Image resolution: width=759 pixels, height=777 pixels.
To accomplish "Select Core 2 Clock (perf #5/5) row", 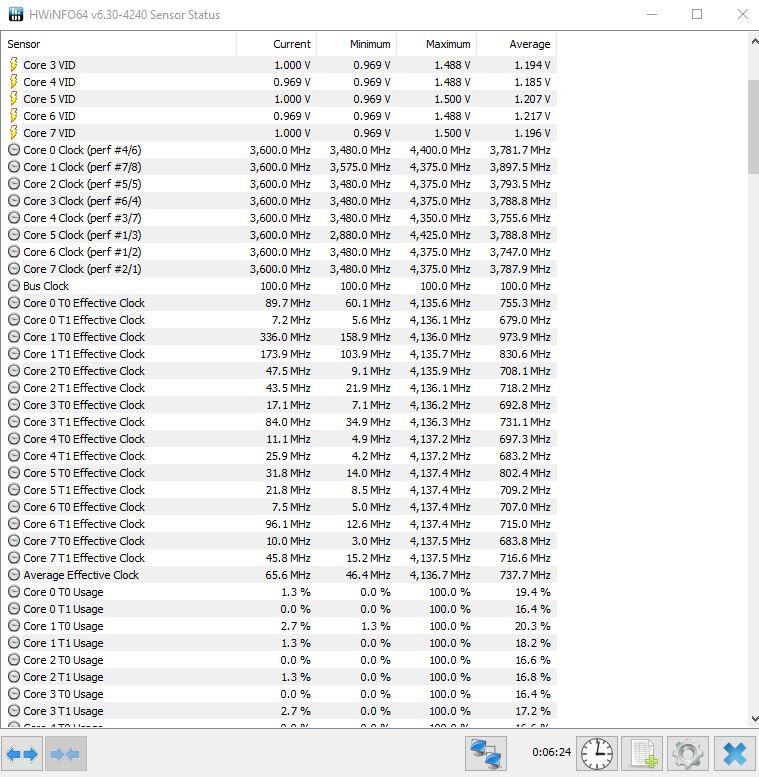I will point(279,184).
